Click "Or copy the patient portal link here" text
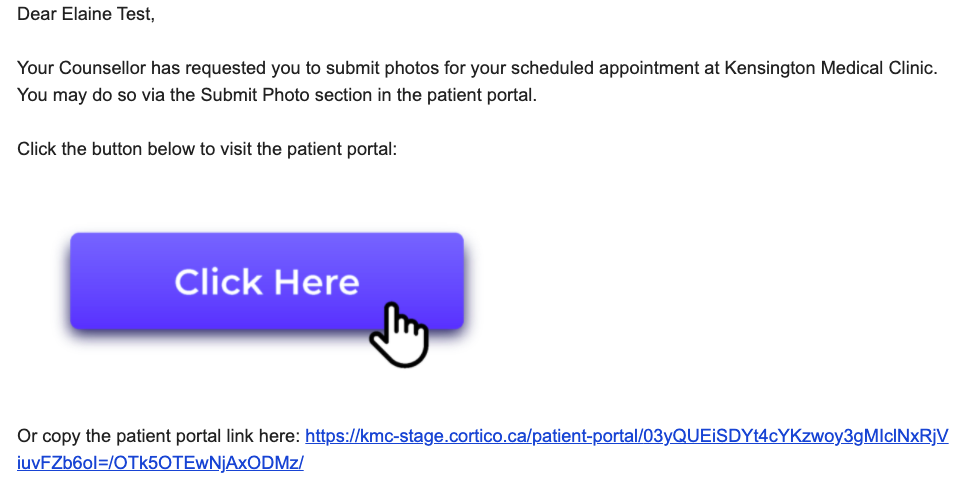This screenshot has width=979, height=485. pyautogui.click(x=158, y=436)
